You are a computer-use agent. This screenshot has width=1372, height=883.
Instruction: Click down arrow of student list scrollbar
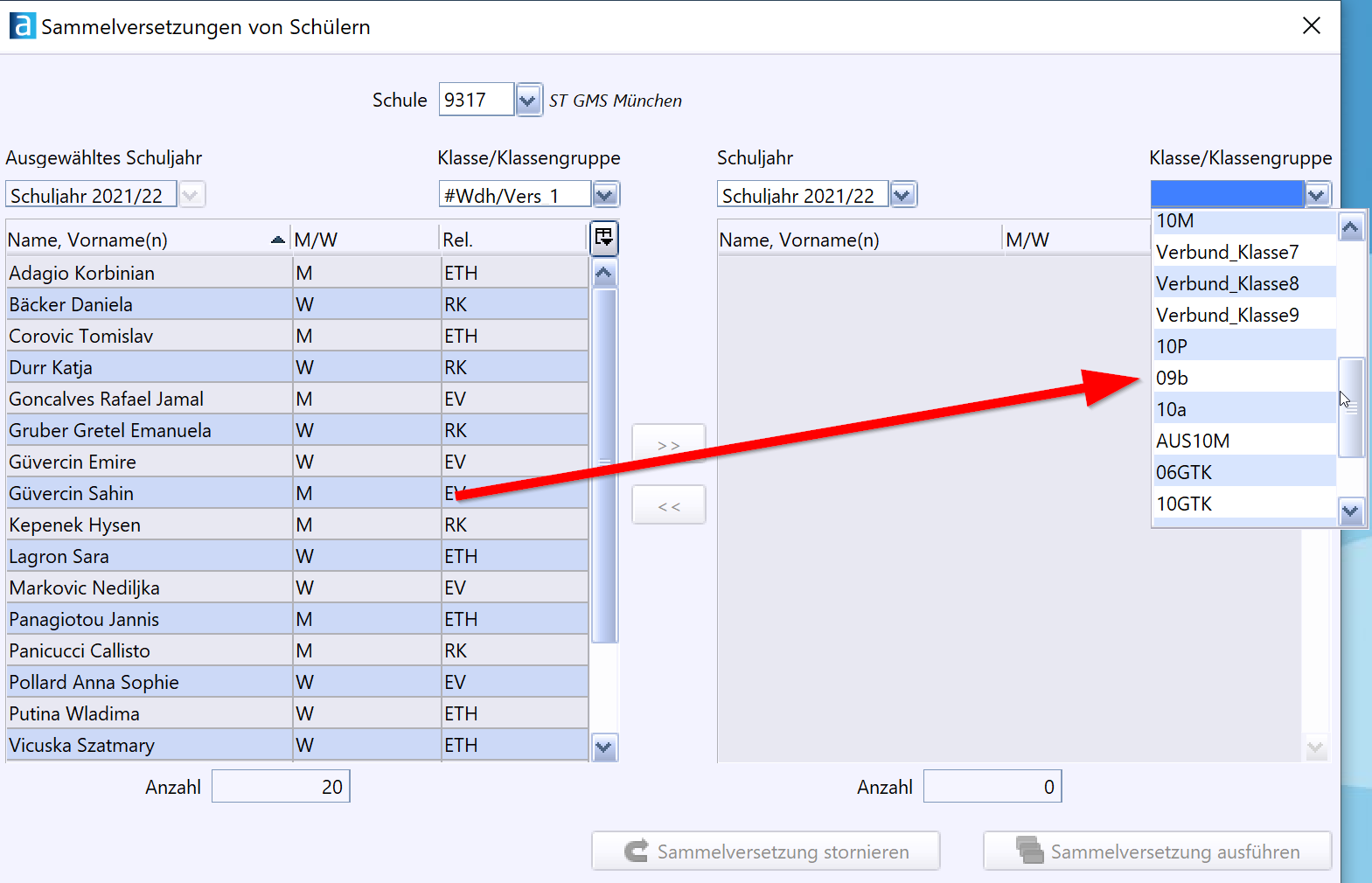point(604,747)
